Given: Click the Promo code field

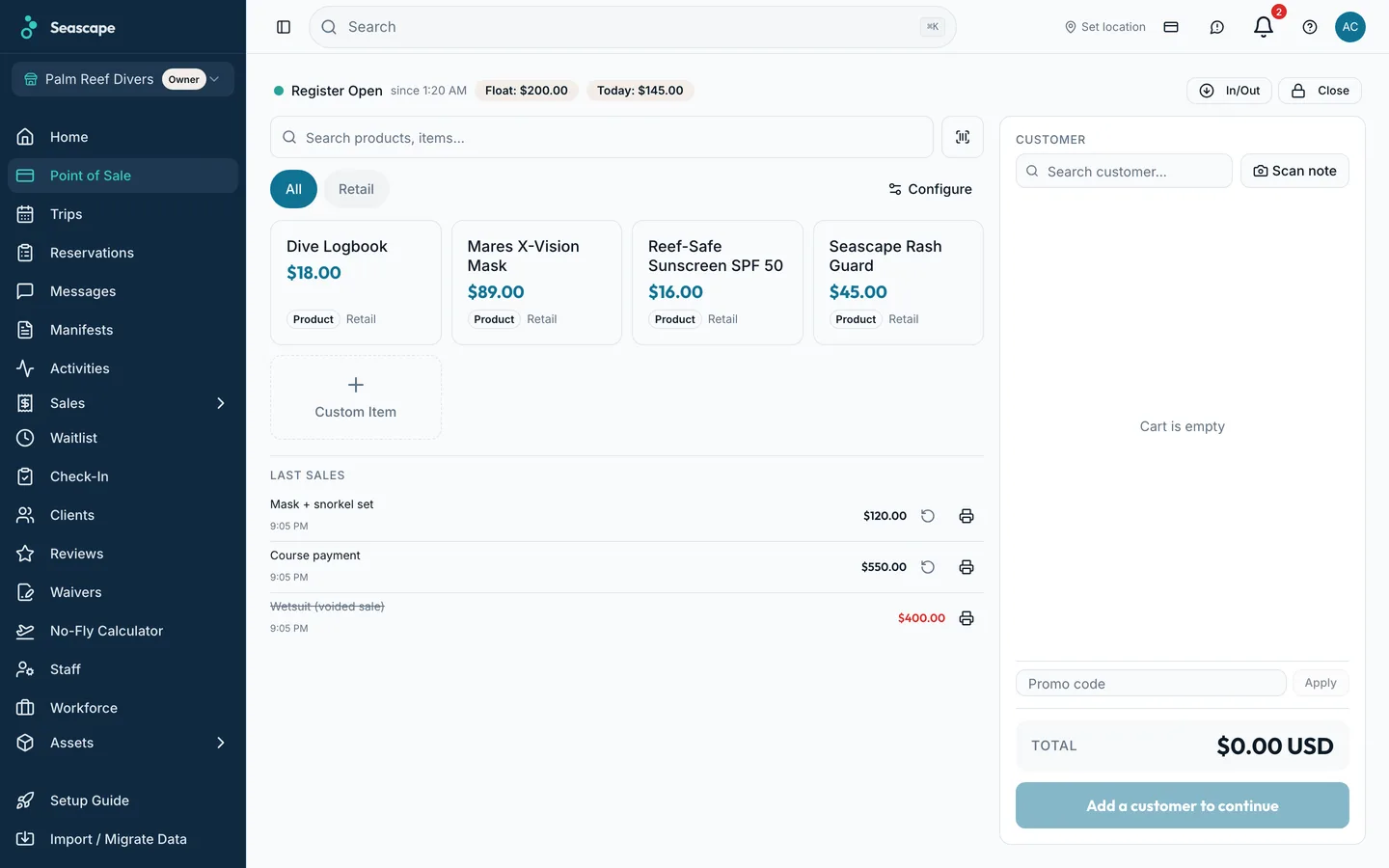Looking at the screenshot, I should (x=1151, y=683).
